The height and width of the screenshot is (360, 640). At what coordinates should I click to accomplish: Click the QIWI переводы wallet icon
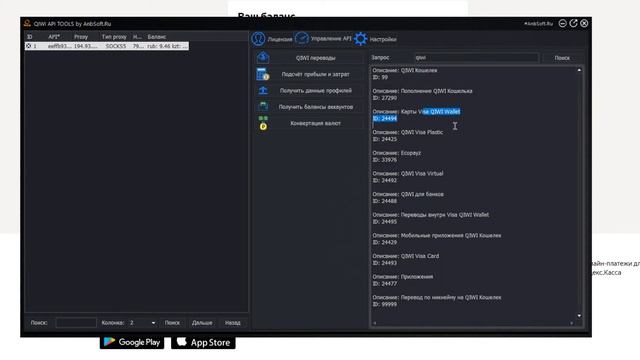coord(263,58)
